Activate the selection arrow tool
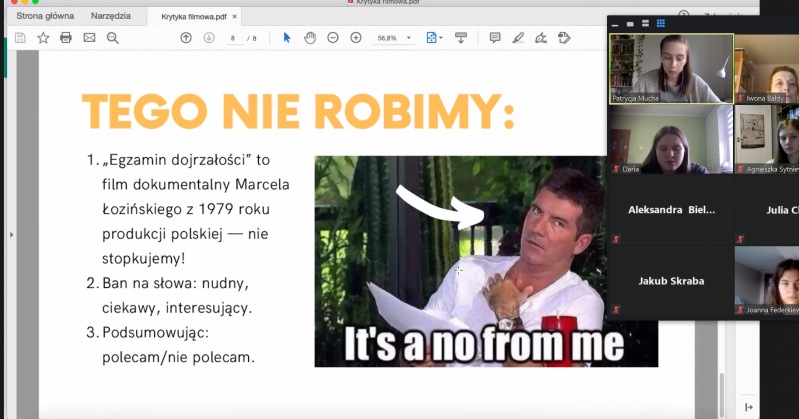Screen dimensions: 799x419 click(x=287, y=38)
